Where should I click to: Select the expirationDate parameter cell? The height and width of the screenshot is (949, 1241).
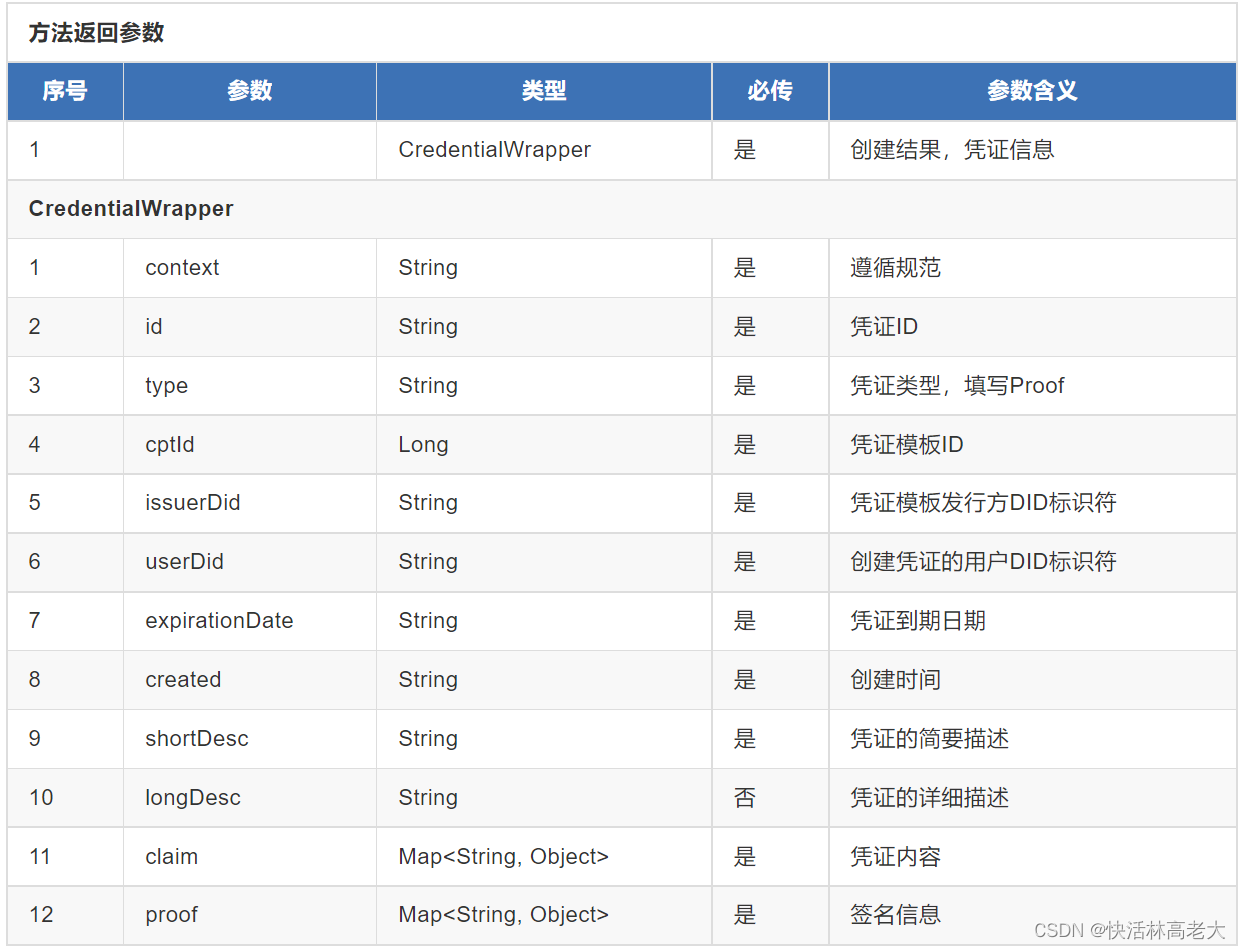pyautogui.click(x=218, y=621)
